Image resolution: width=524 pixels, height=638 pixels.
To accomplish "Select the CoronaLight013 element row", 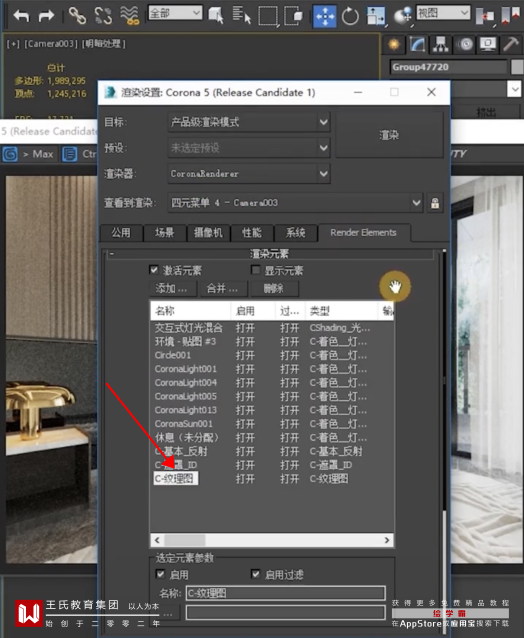I will [x=272, y=410].
